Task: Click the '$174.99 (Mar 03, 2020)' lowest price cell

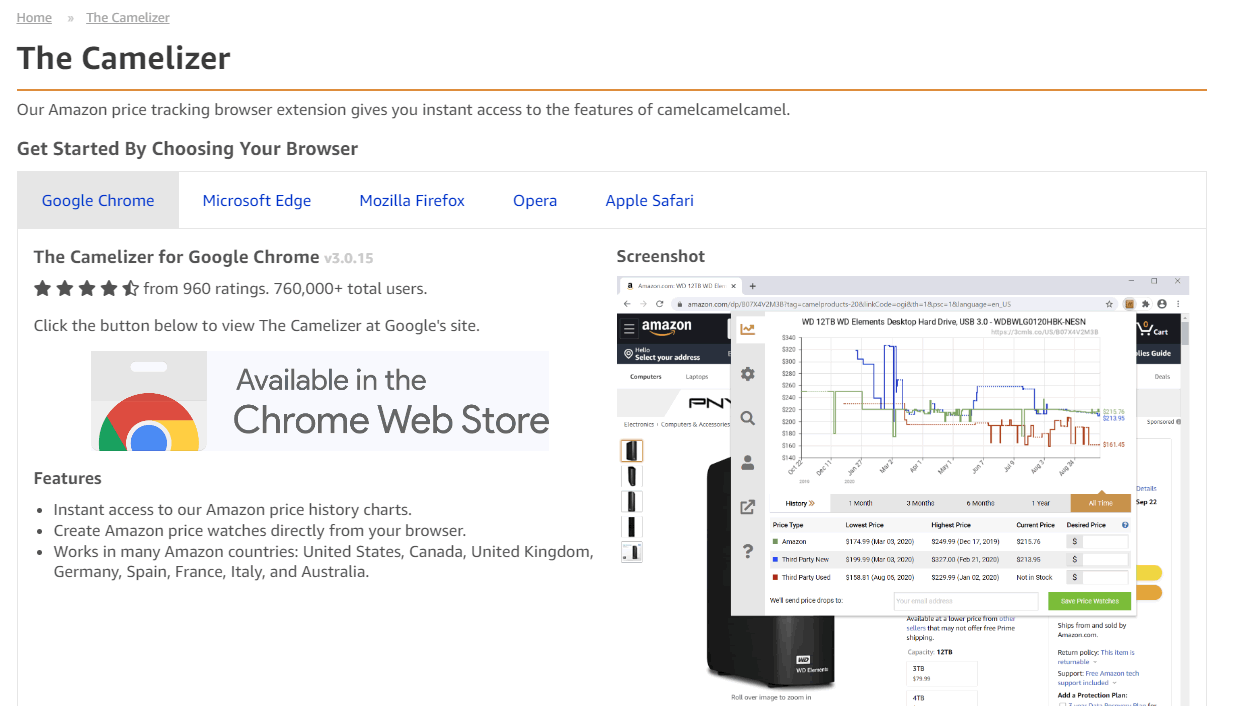Action: (880, 541)
